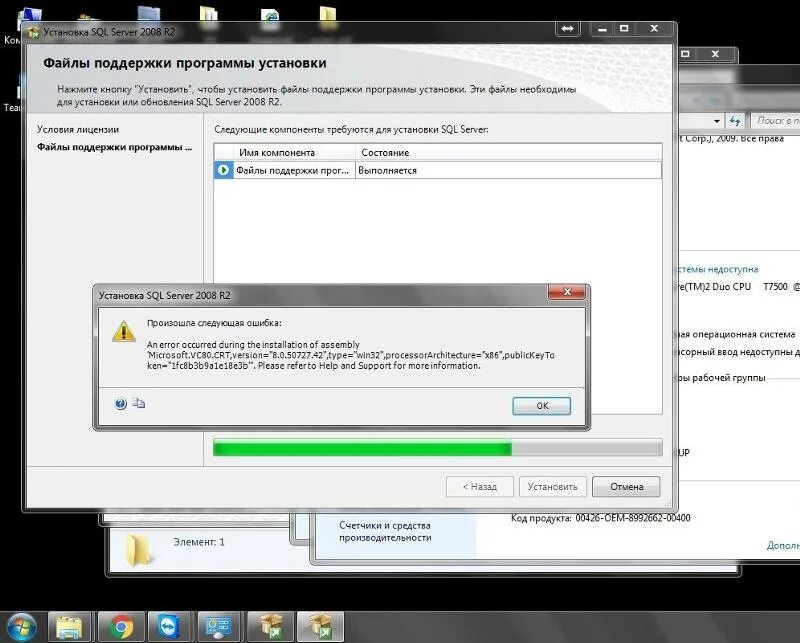This screenshot has width=800, height=643.
Task: Open 'Счетчики и средства производительности' link
Action: coord(385,531)
